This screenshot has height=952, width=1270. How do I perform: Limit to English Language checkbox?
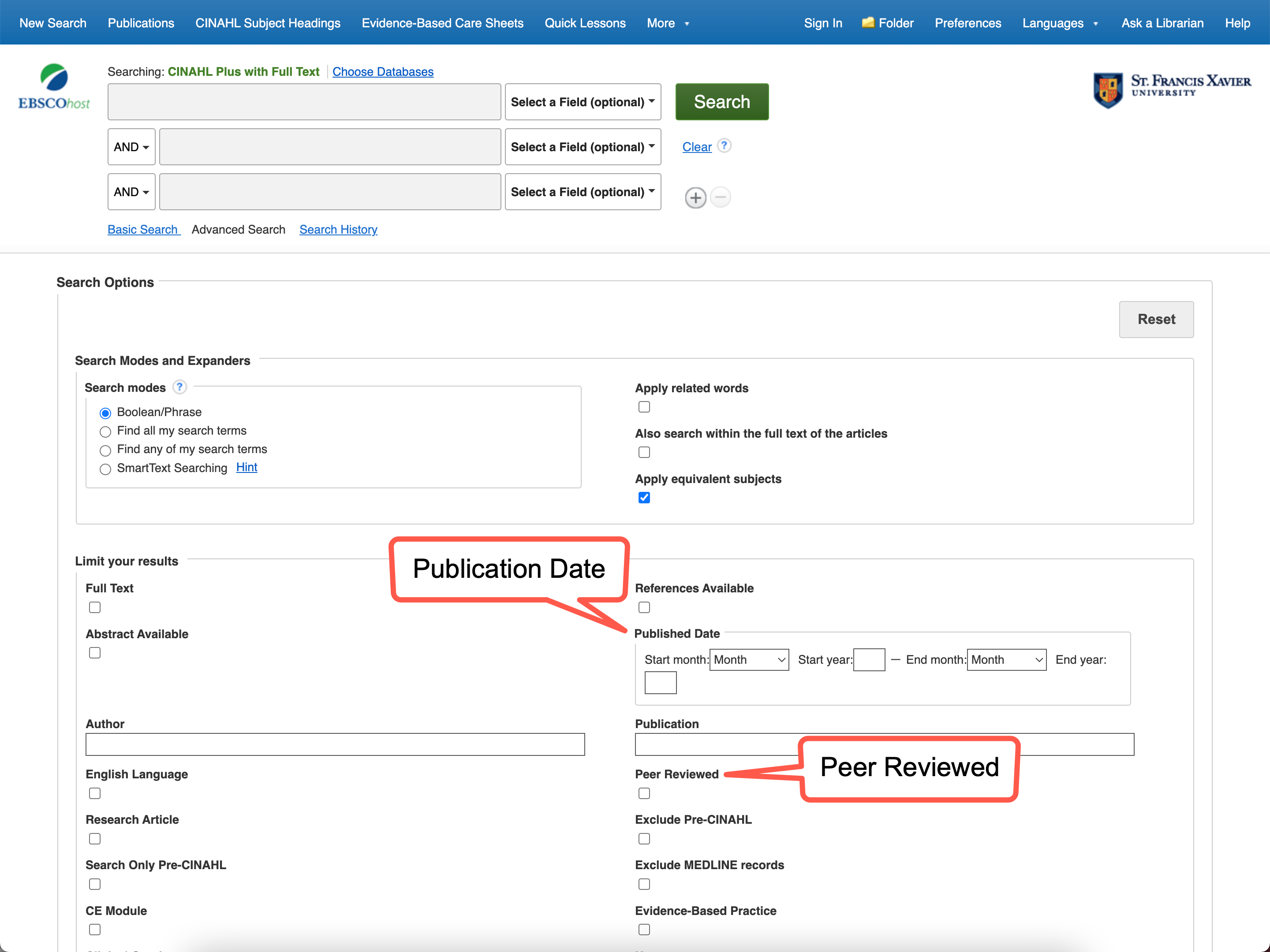[x=95, y=793]
